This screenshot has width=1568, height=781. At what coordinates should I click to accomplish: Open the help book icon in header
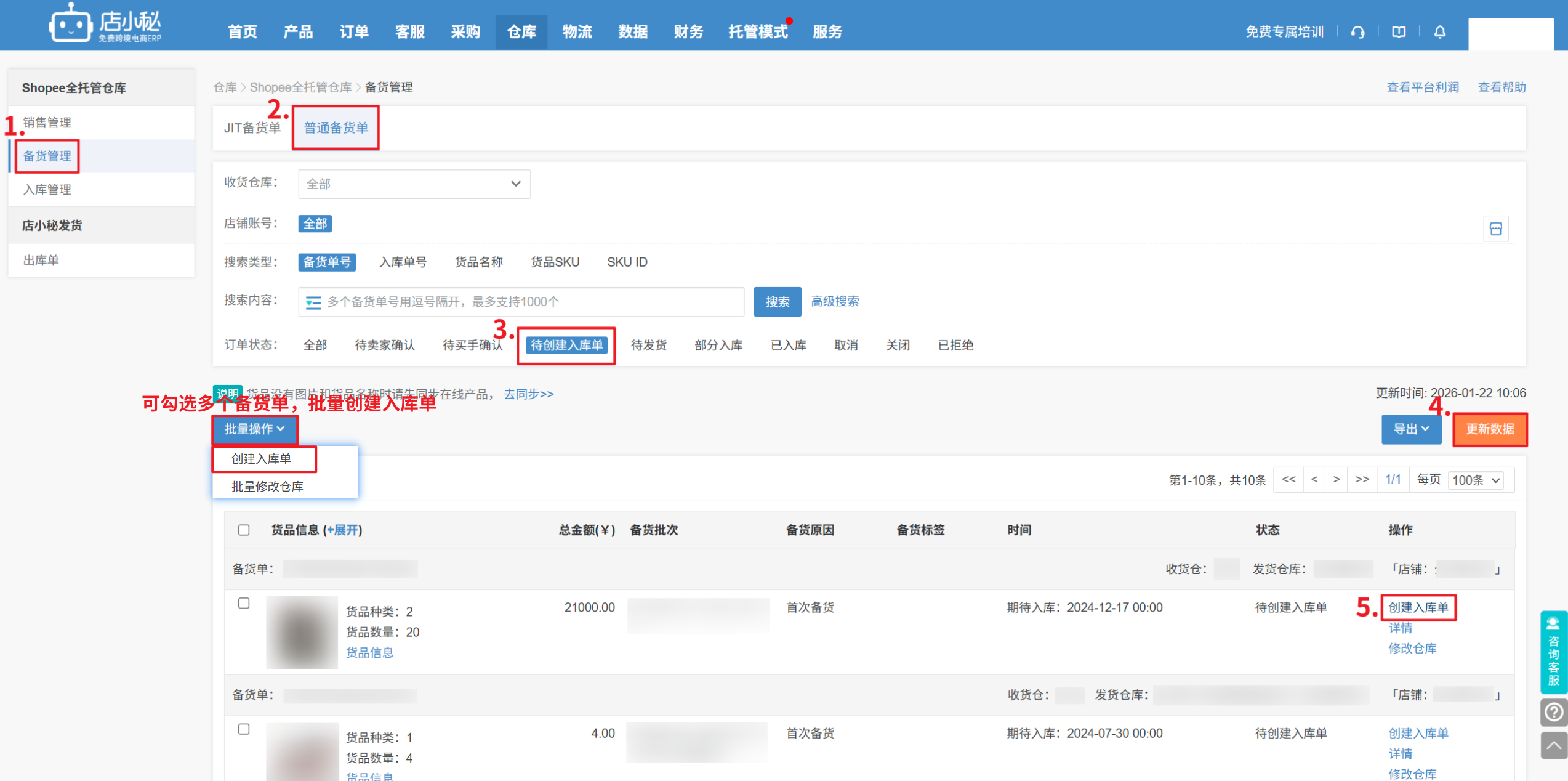(1399, 32)
